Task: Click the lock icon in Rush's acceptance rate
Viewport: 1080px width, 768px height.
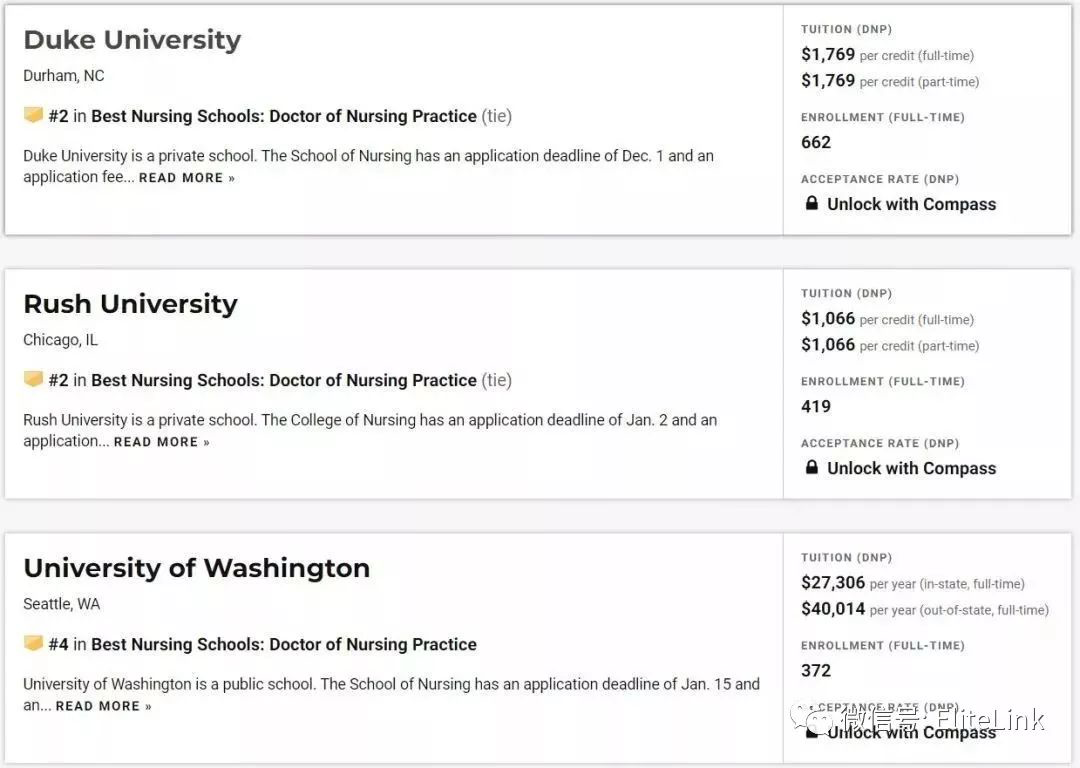Action: pyautogui.click(x=812, y=467)
